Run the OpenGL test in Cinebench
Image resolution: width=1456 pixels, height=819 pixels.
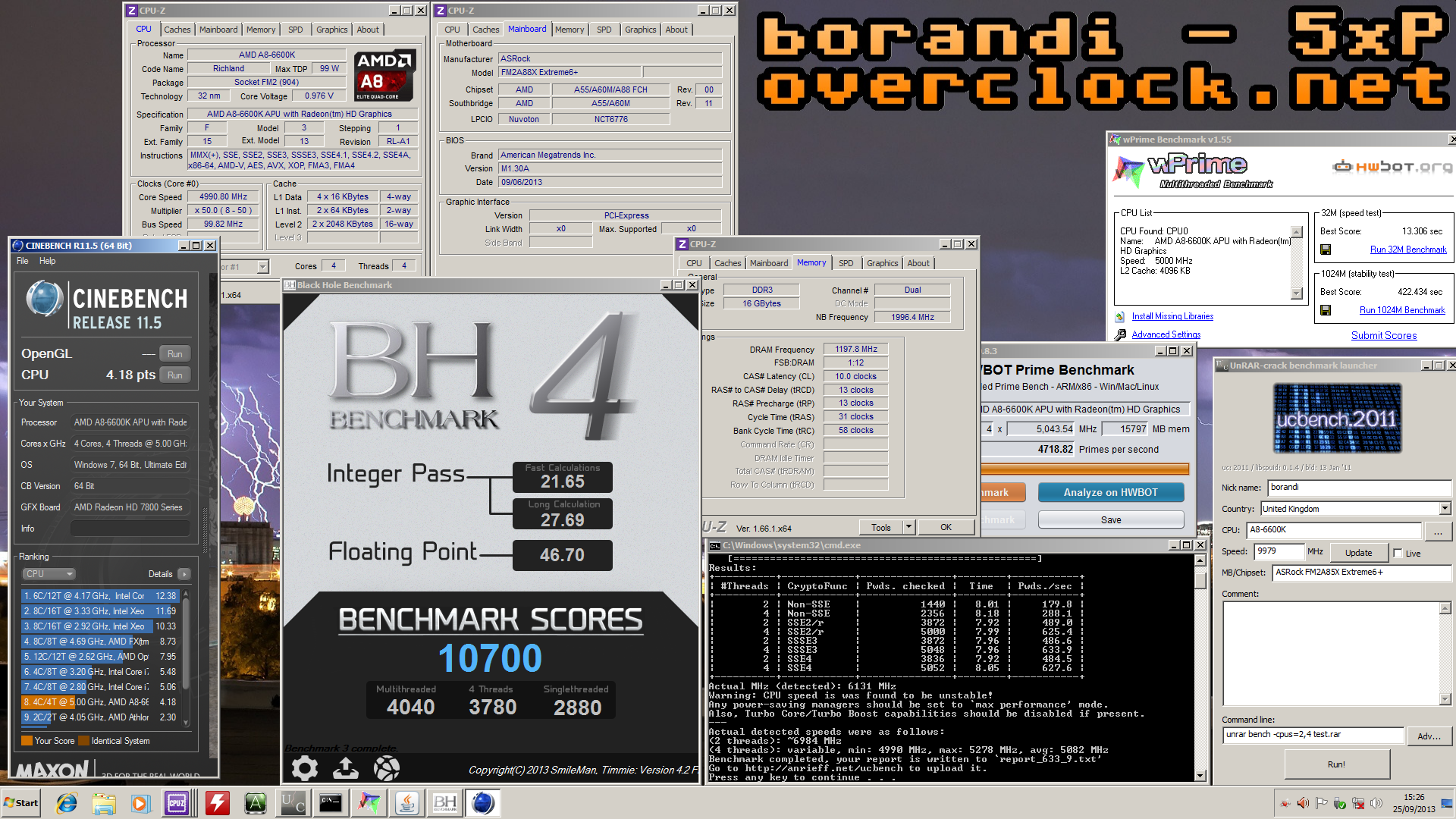175,354
